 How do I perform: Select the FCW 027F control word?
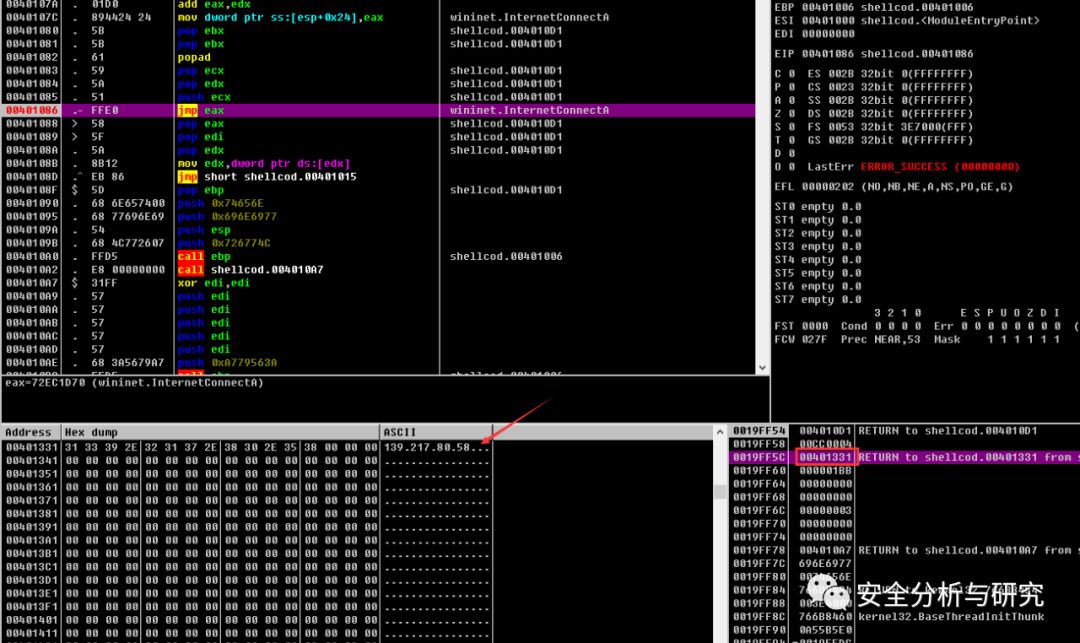point(801,339)
